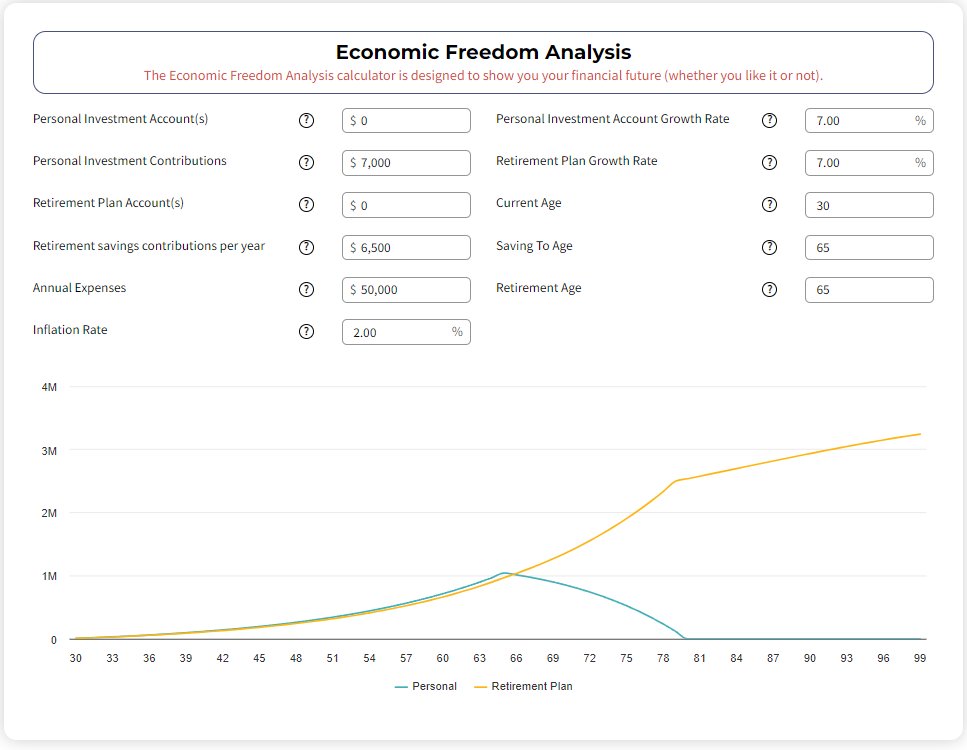Open the Inflation Rate help icon
The width and height of the screenshot is (967, 750).
(x=307, y=332)
